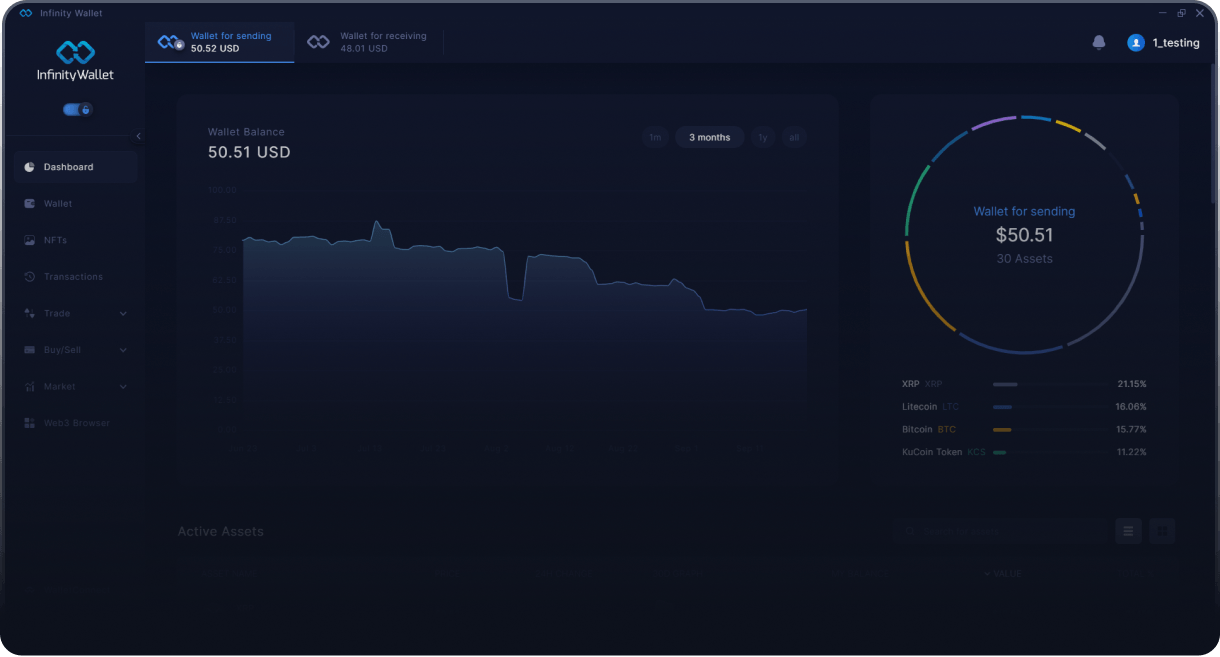Open notifications bell
1220x657 pixels.
(x=1099, y=42)
